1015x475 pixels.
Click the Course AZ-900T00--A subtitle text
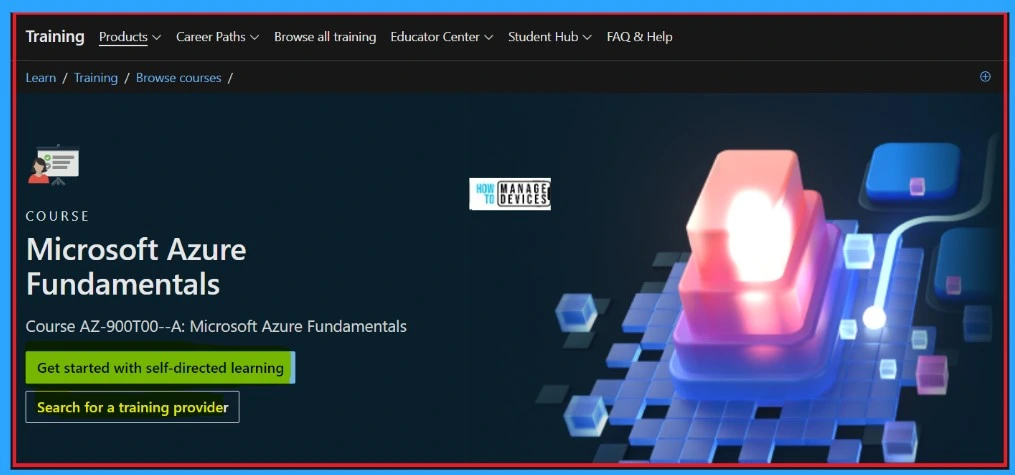point(216,326)
